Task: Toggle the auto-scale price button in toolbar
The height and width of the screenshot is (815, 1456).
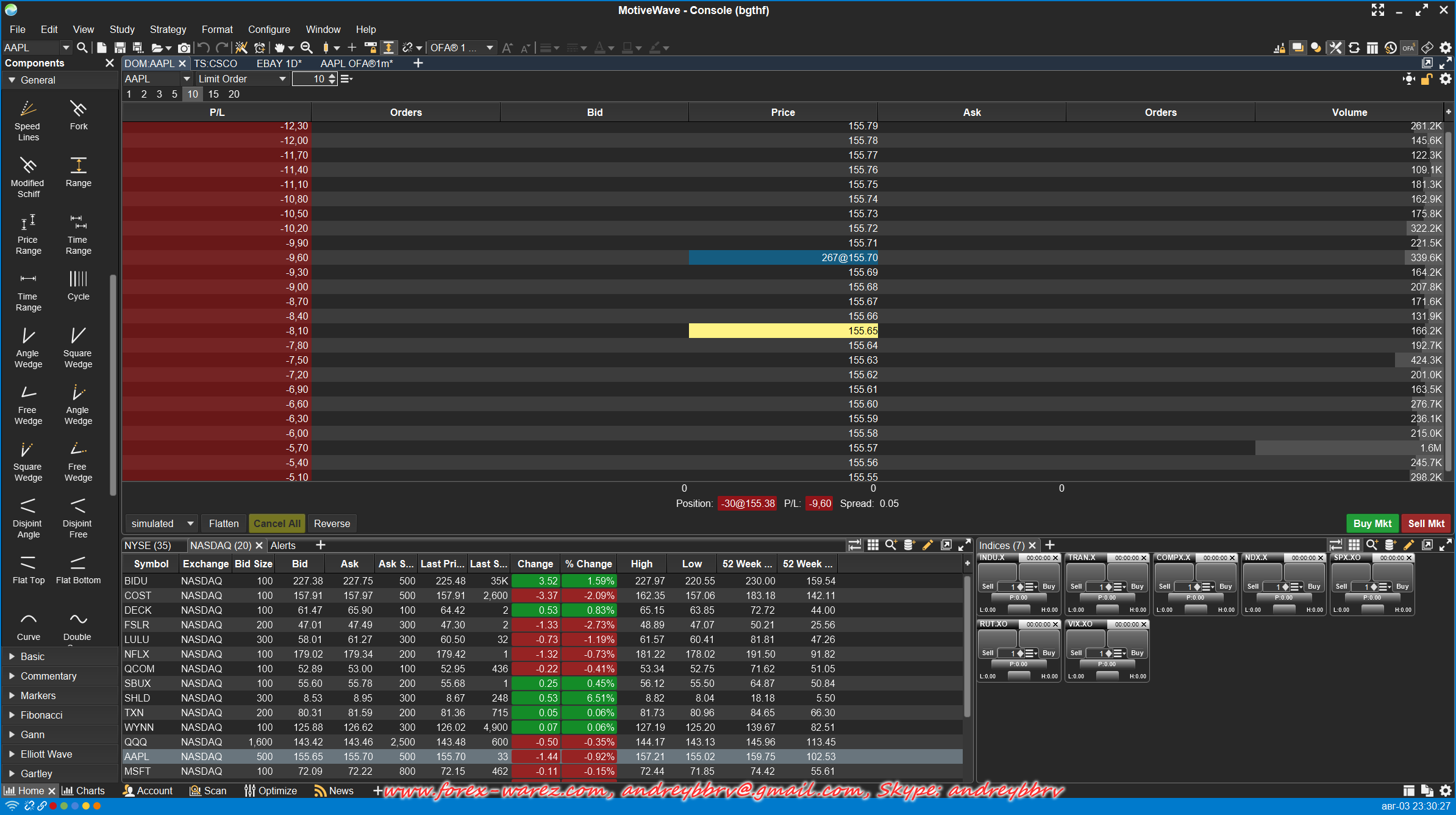Action: 388,48
